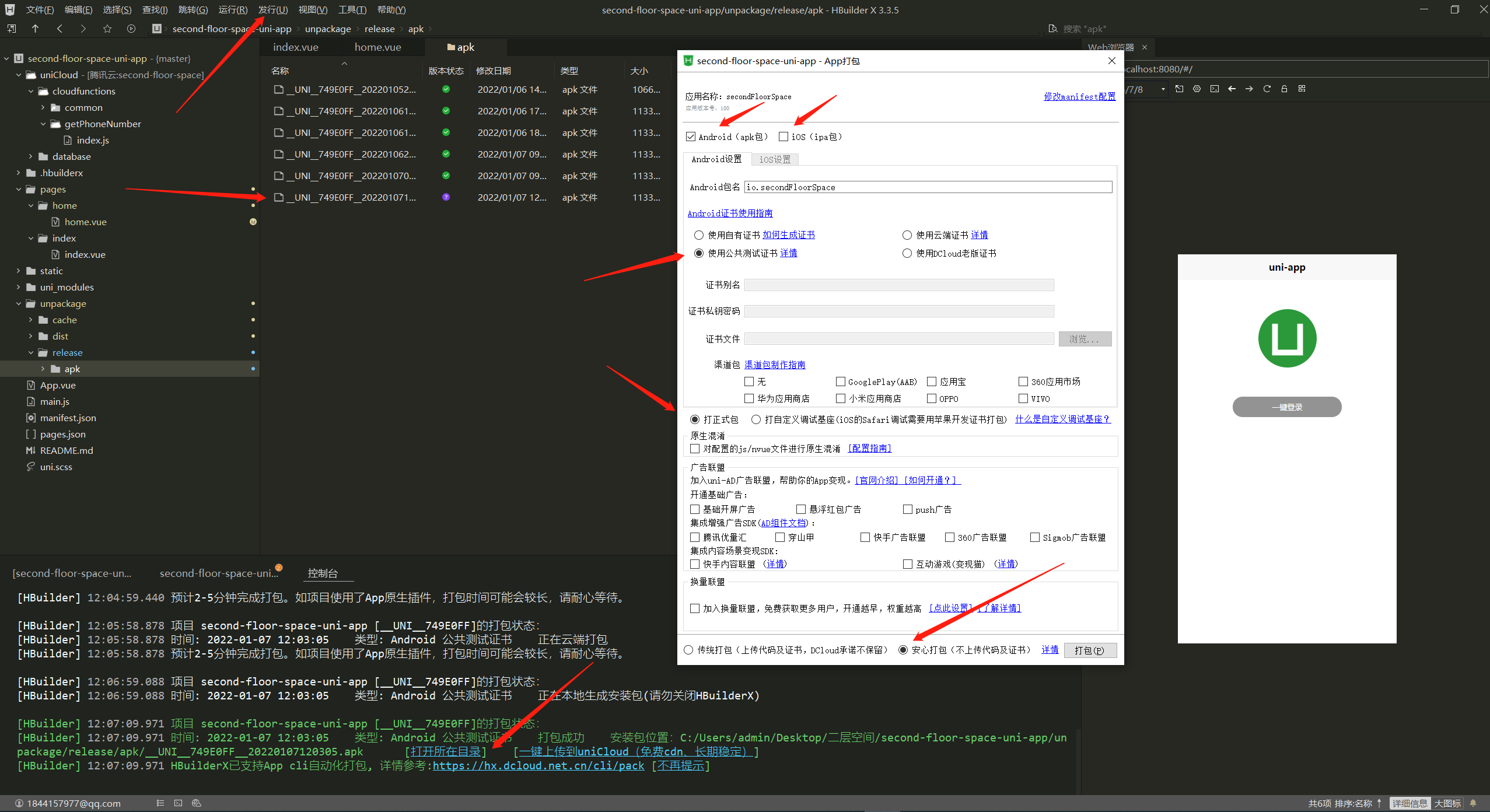Toggle browser devtools console icon

point(1214,89)
